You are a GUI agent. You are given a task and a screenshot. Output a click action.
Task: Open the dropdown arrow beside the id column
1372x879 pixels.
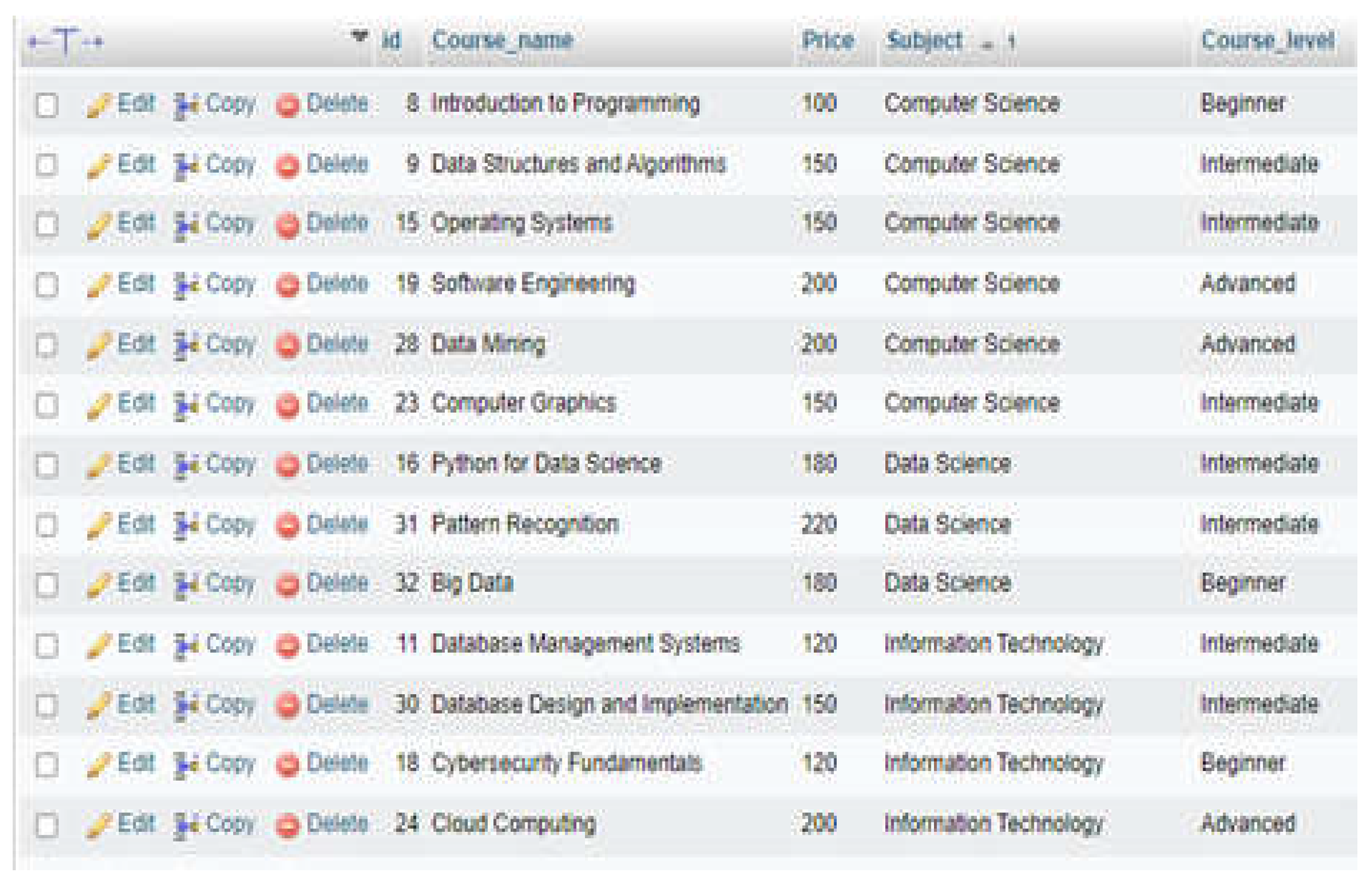[359, 36]
